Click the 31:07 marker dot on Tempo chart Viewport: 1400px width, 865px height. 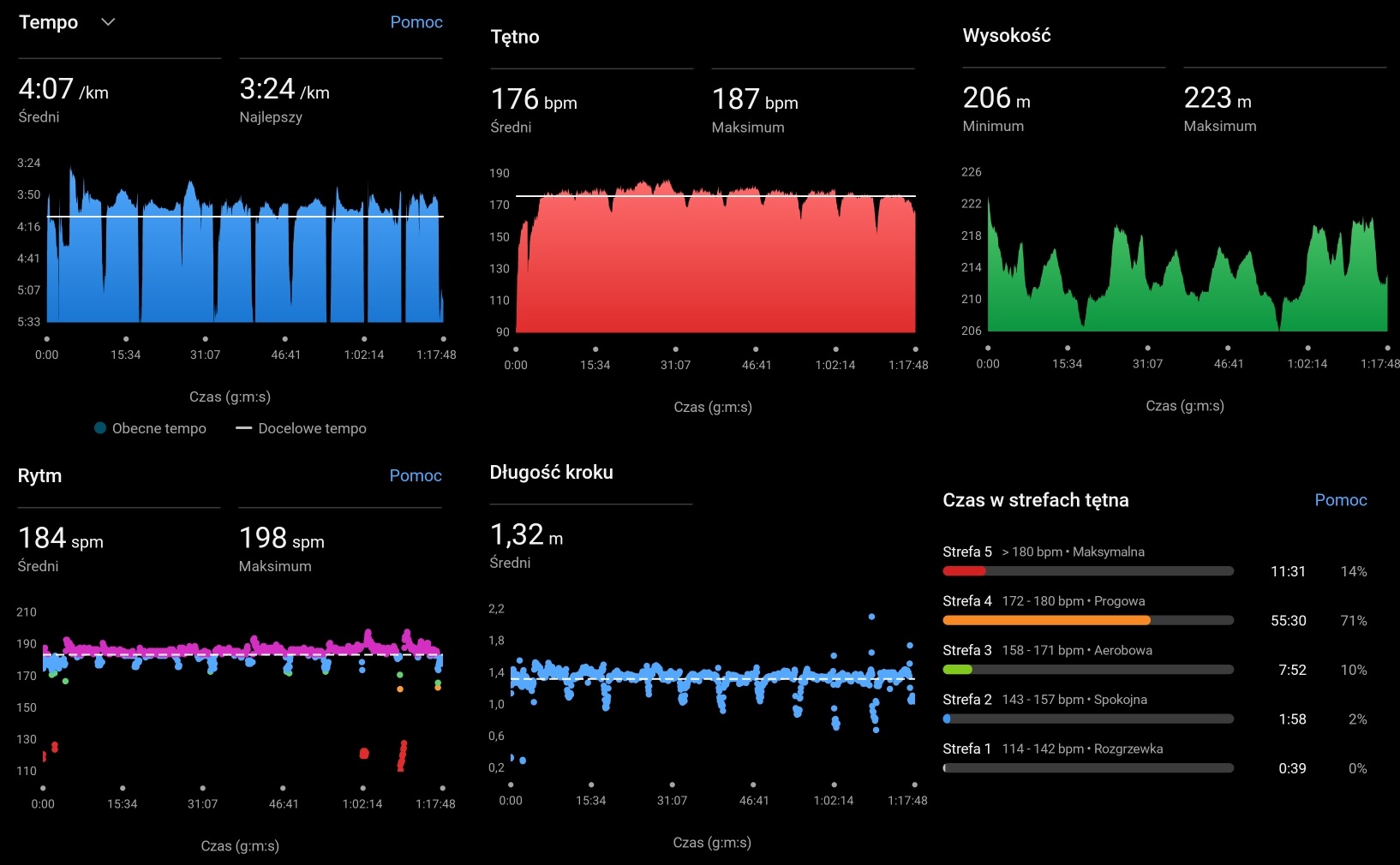pos(206,339)
